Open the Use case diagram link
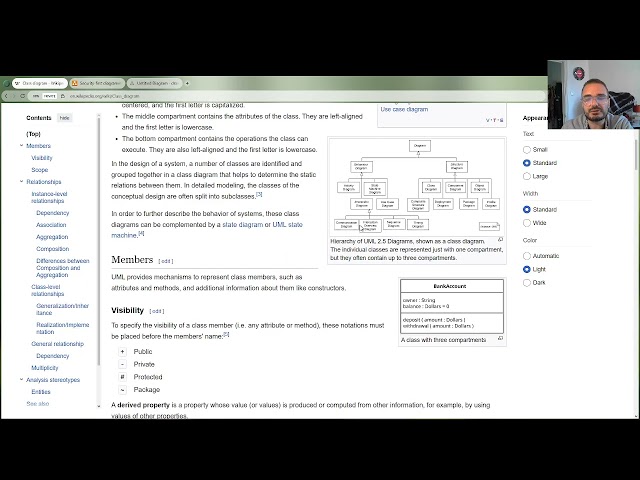This screenshot has height=480, width=640. pyautogui.click(x=404, y=109)
